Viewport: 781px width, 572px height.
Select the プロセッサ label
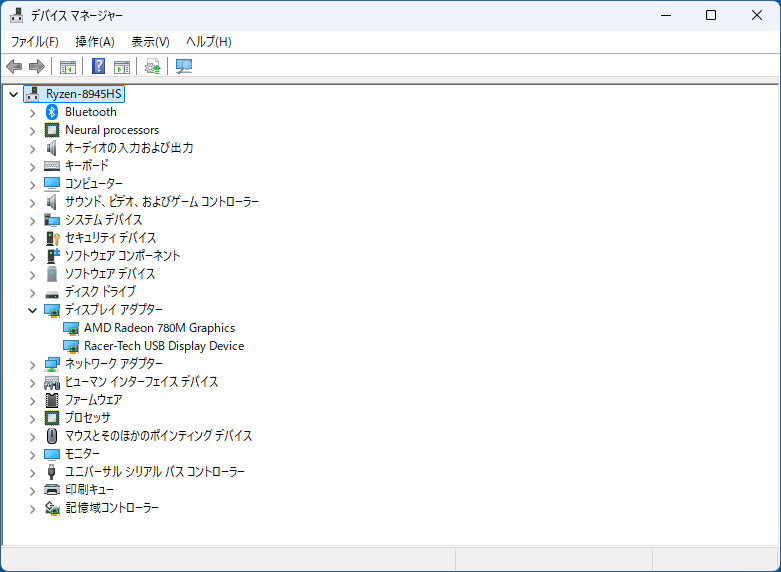[x=88, y=418]
